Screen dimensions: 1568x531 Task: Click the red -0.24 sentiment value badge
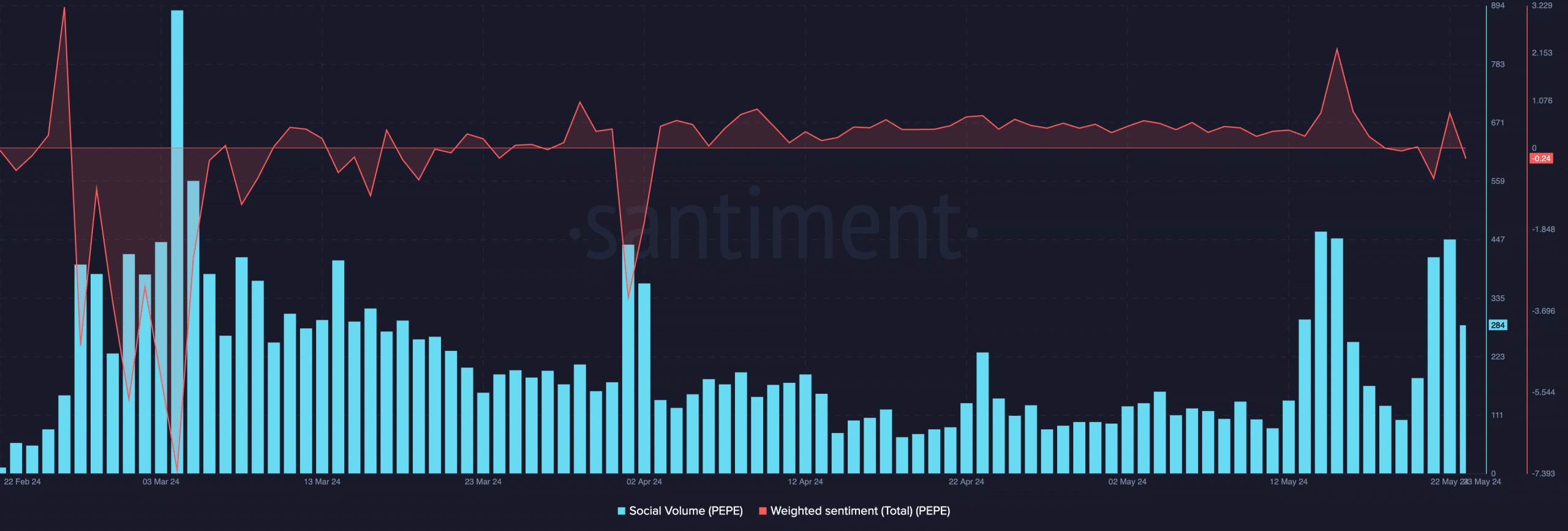coord(1541,159)
